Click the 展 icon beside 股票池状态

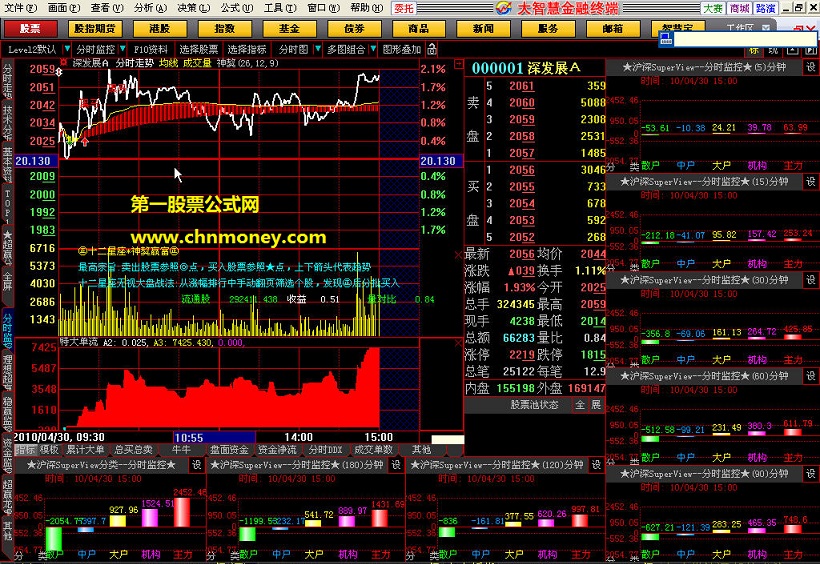[596, 405]
